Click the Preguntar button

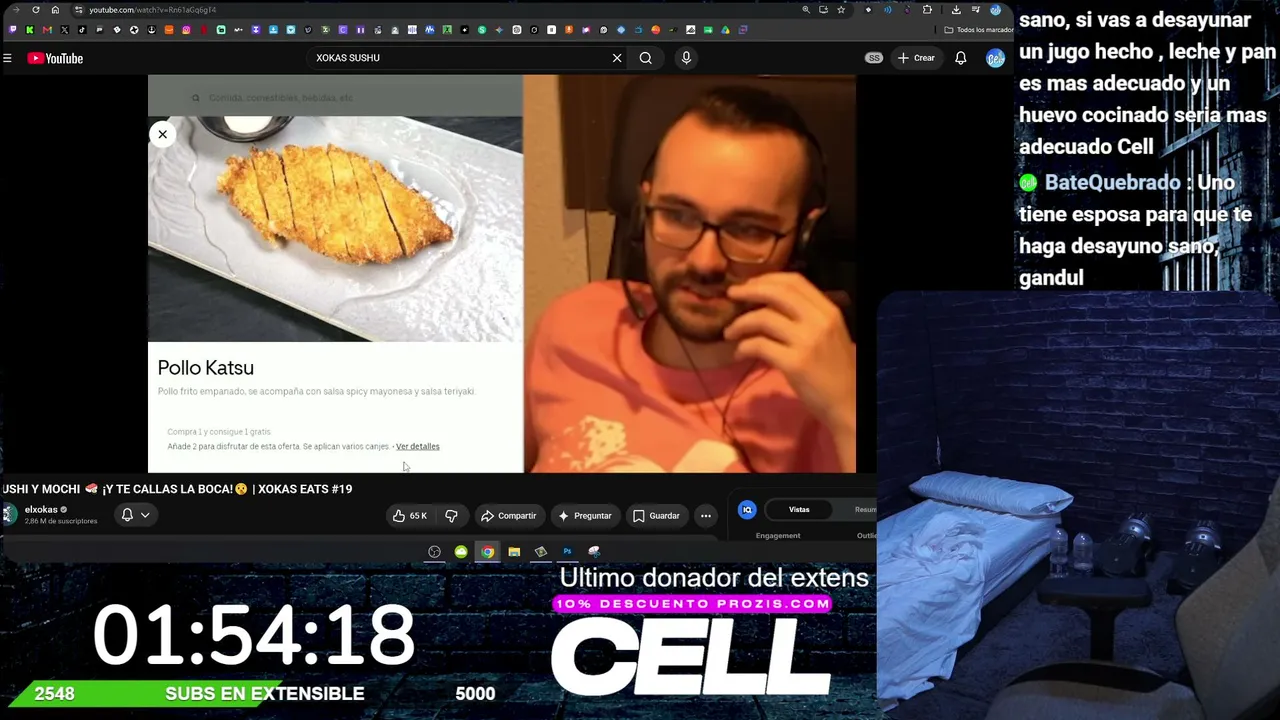pos(585,516)
